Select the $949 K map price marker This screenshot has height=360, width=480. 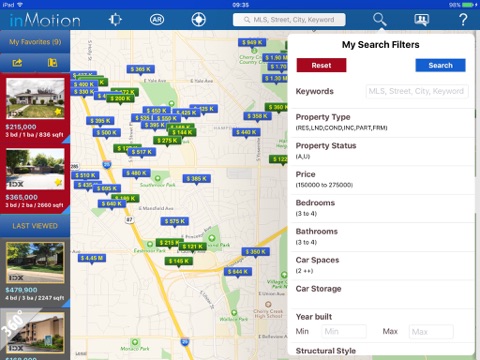[x=252, y=43]
